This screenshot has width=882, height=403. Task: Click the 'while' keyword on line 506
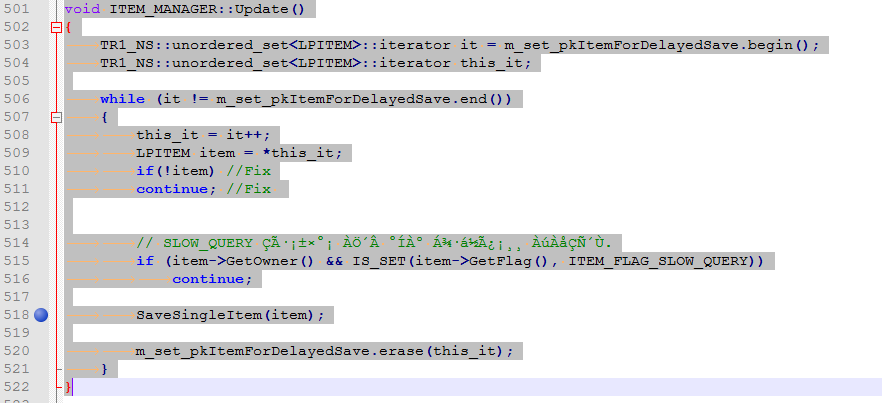122,99
